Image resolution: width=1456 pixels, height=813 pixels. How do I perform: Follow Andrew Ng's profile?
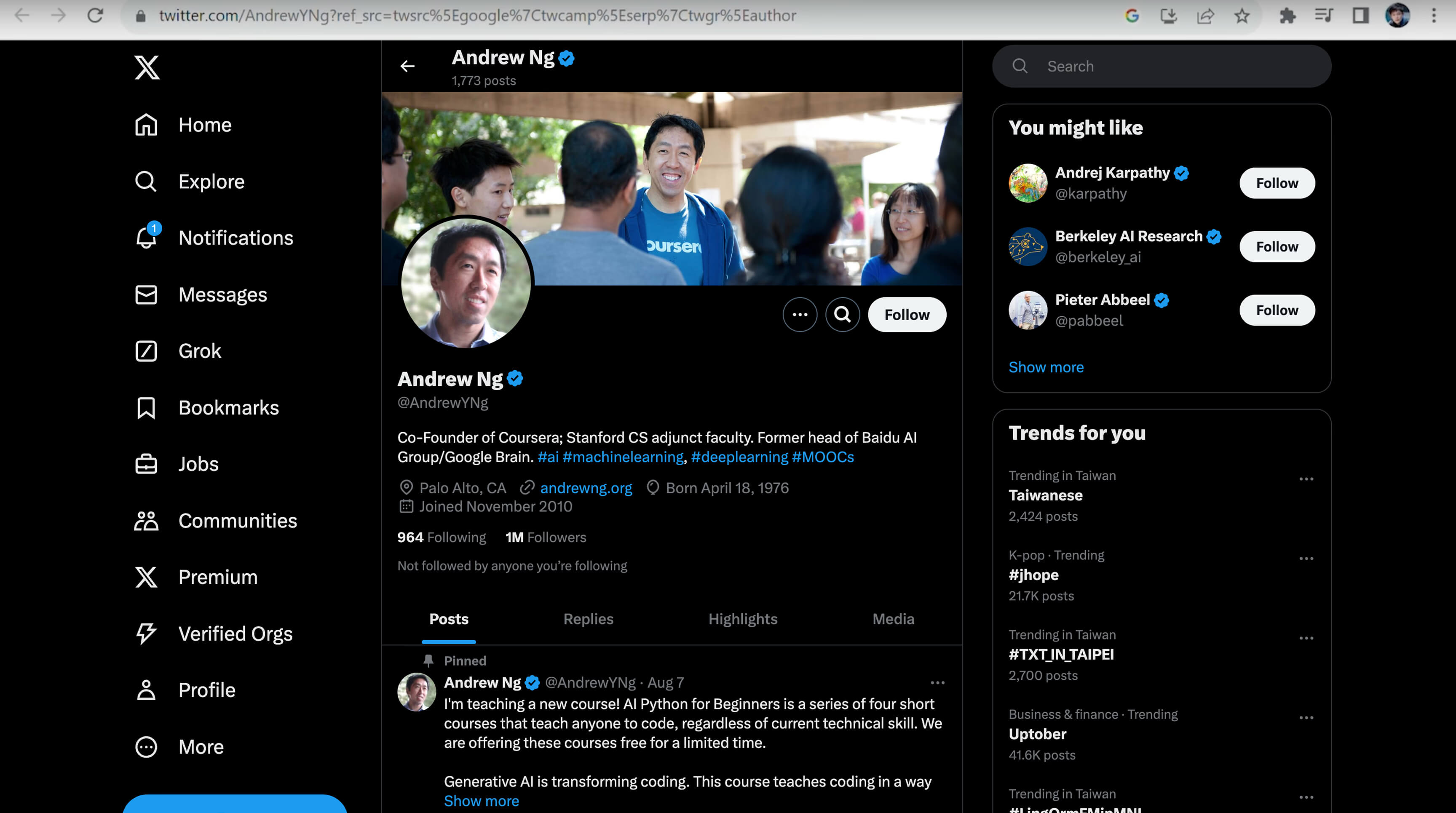point(906,315)
